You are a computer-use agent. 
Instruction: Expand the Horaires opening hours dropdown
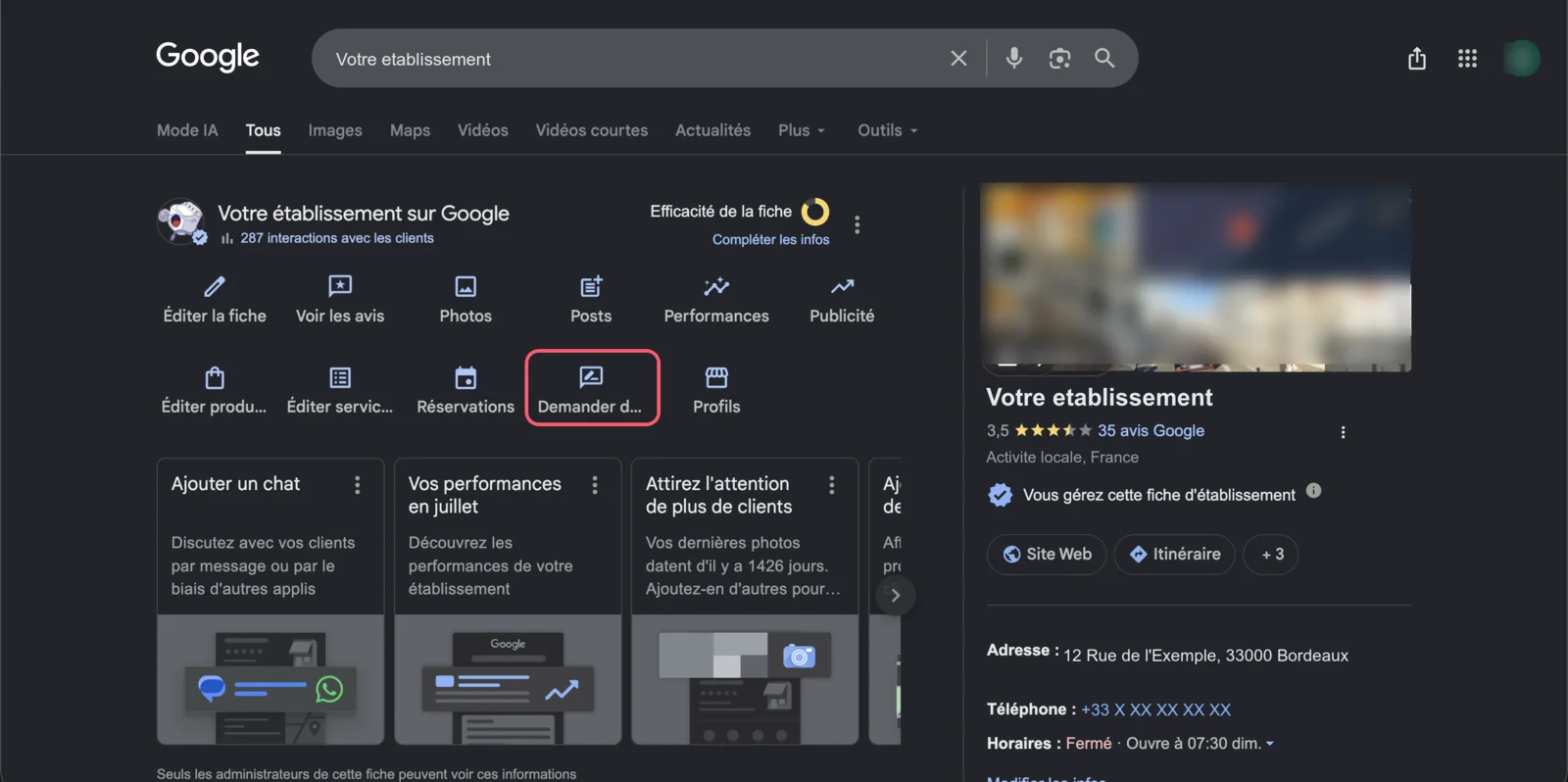pos(1270,744)
